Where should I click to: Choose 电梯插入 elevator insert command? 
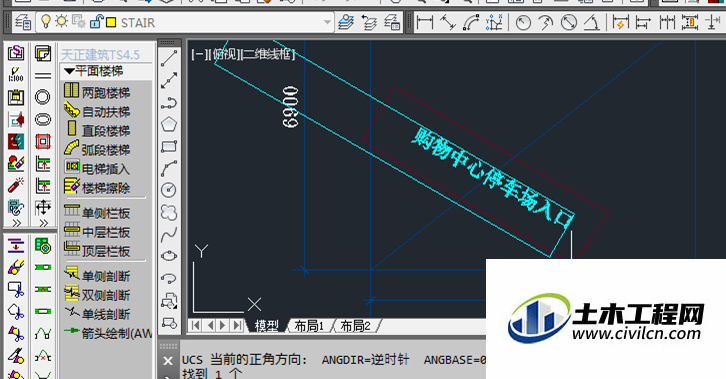point(97,168)
